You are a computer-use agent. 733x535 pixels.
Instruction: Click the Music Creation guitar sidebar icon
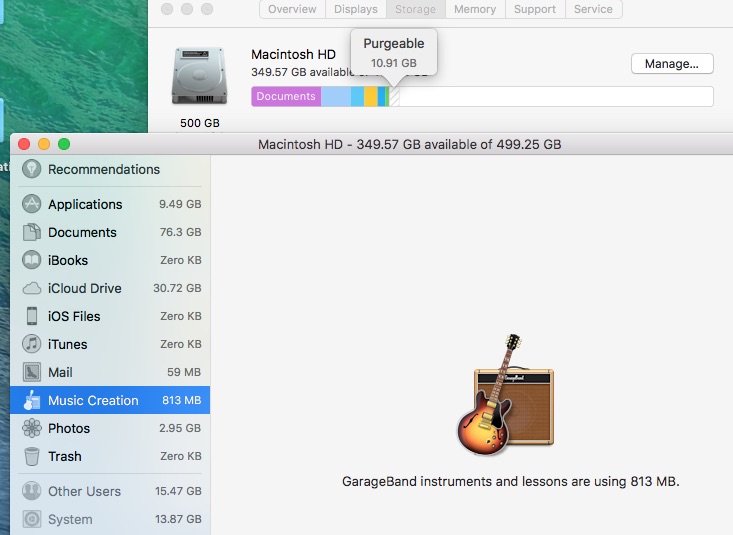pos(31,400)
